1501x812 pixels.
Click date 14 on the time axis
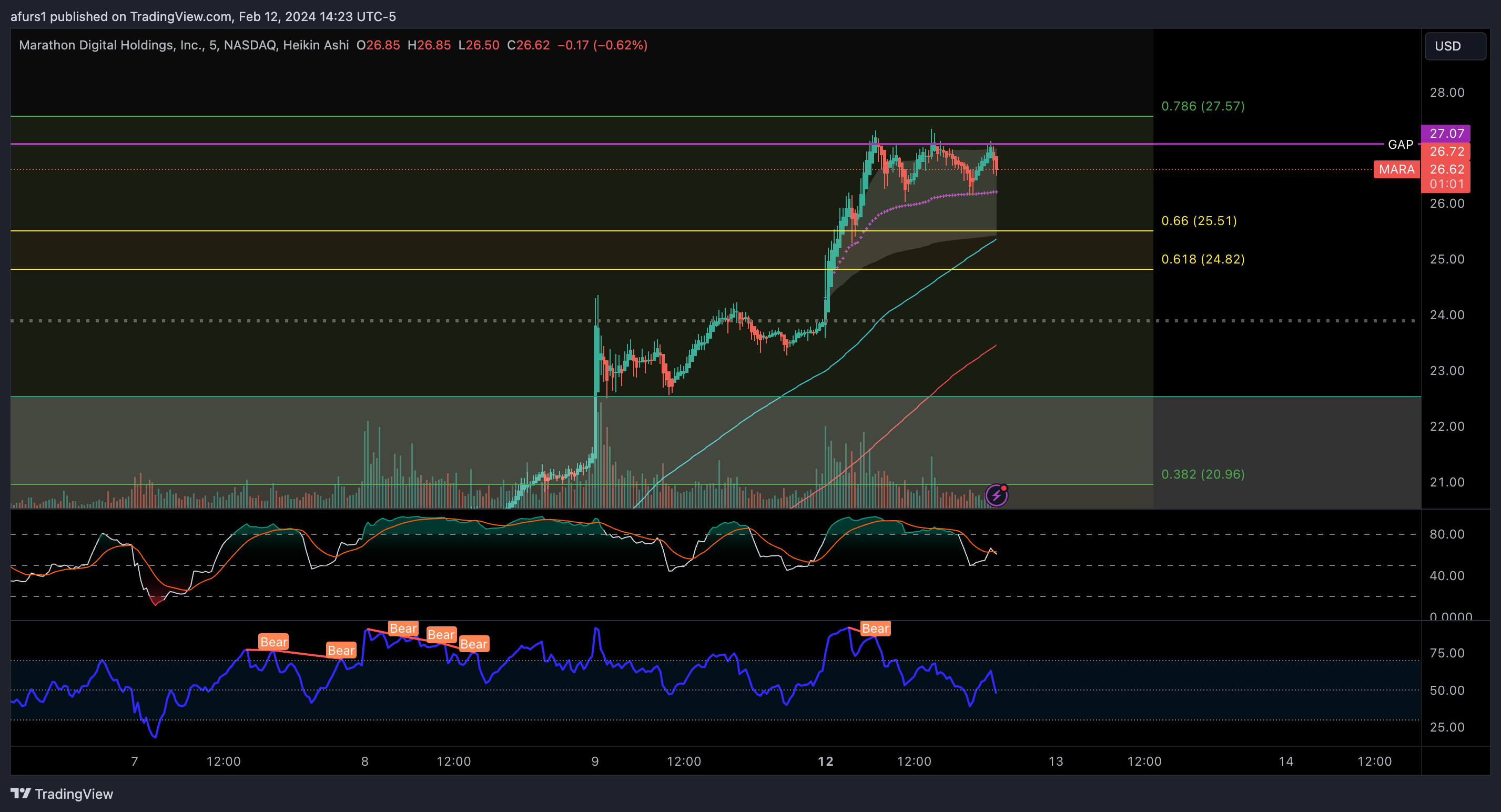pos(1286,762)
